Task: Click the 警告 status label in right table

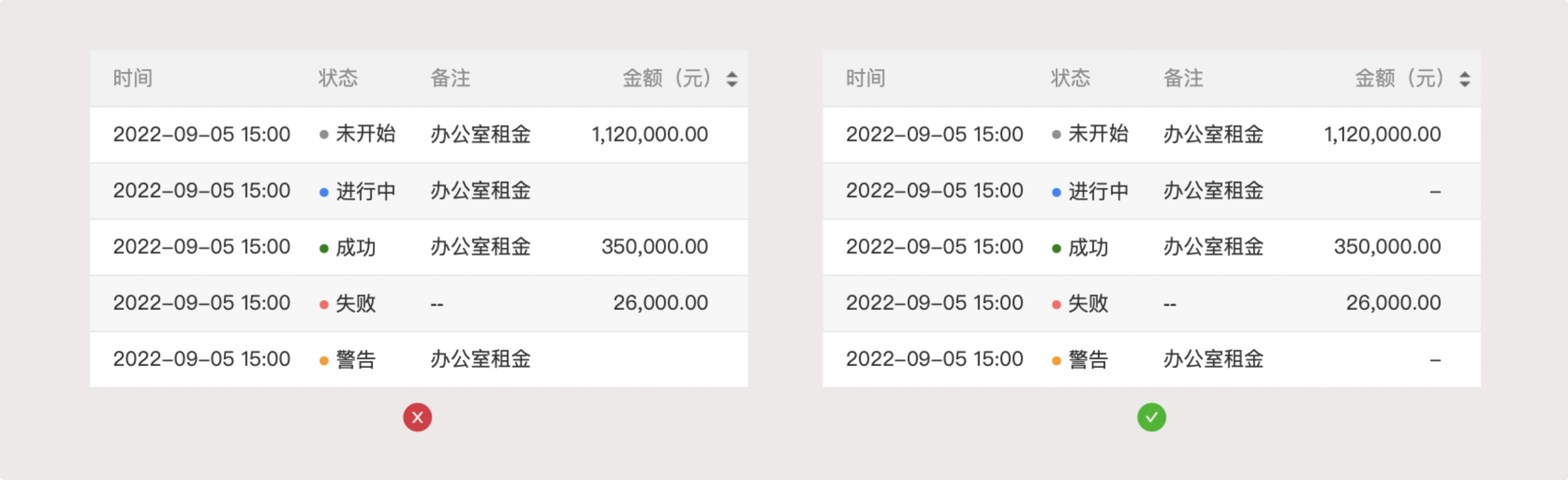Action: (x=1089, y=360)
